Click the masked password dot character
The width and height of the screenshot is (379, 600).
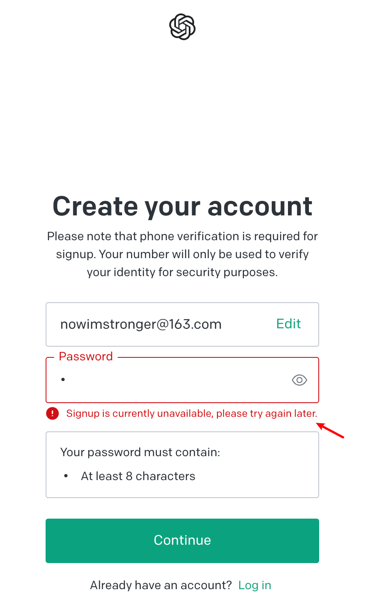click(63, 380)
